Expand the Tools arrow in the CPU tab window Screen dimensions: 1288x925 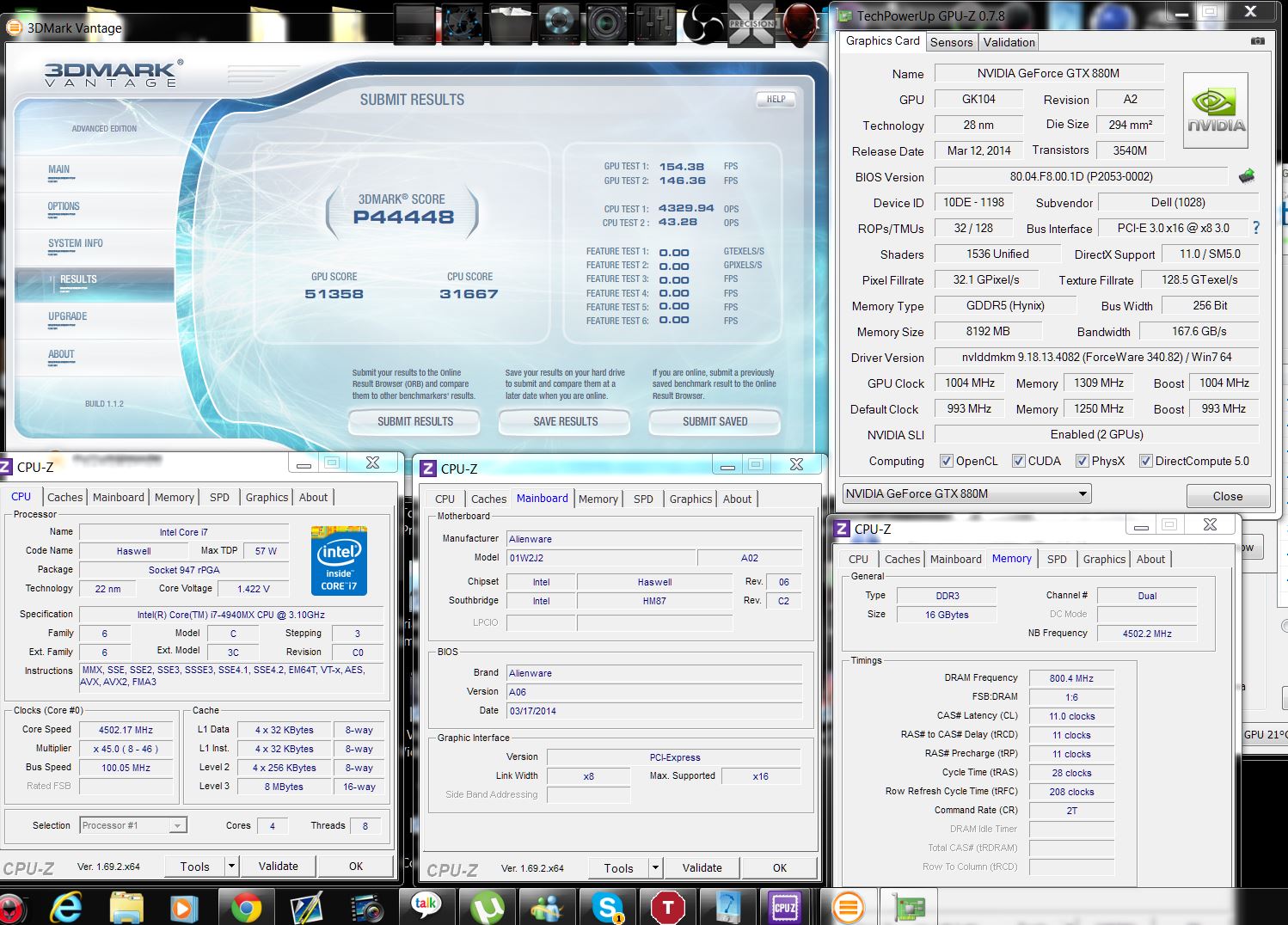231,866
